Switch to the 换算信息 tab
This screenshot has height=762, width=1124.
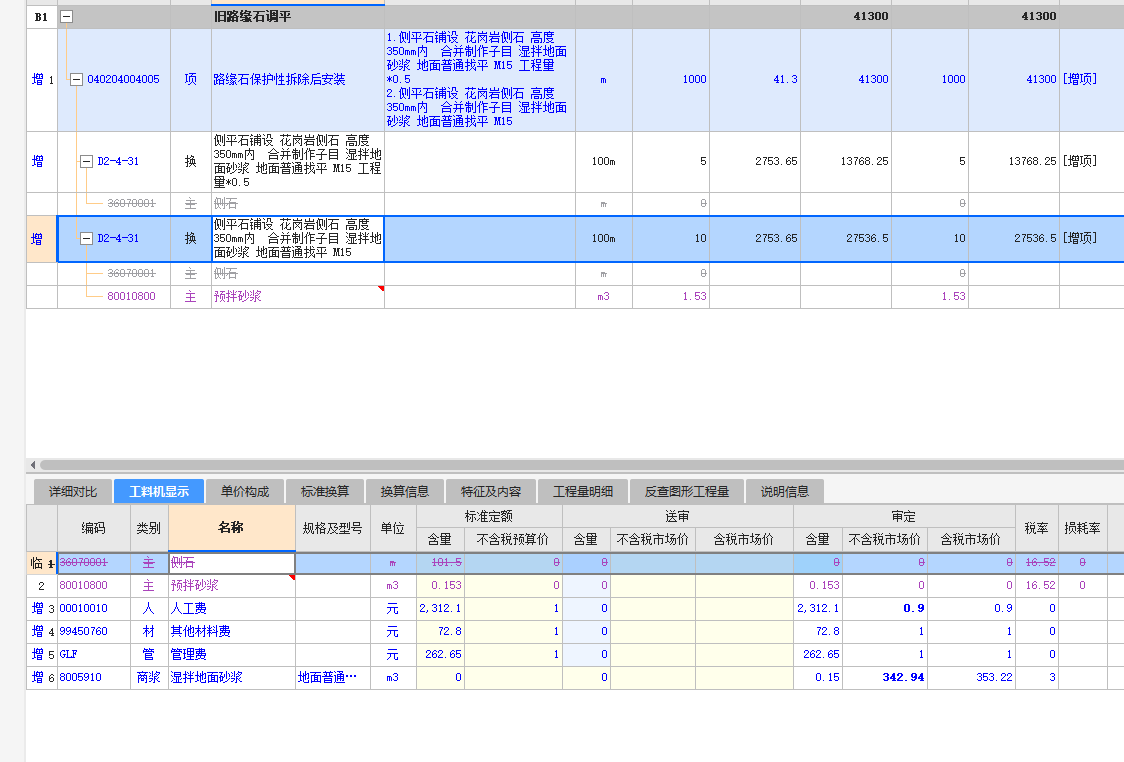coord(405,491)
